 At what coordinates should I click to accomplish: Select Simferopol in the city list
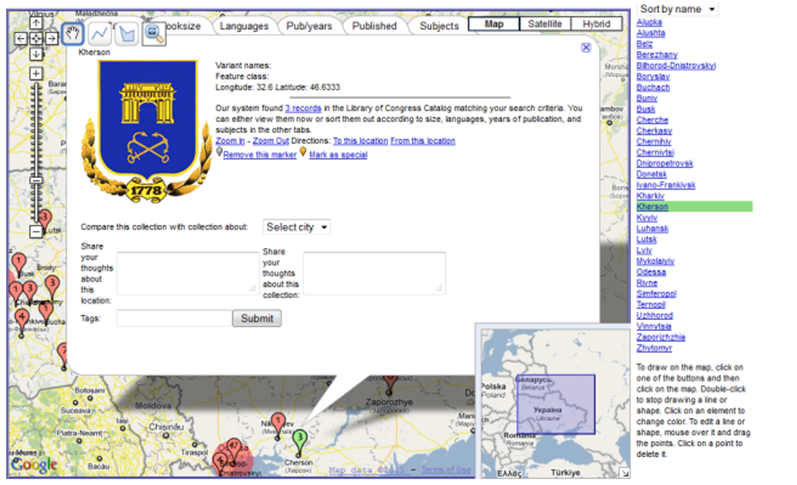click(x=656, y=294)
